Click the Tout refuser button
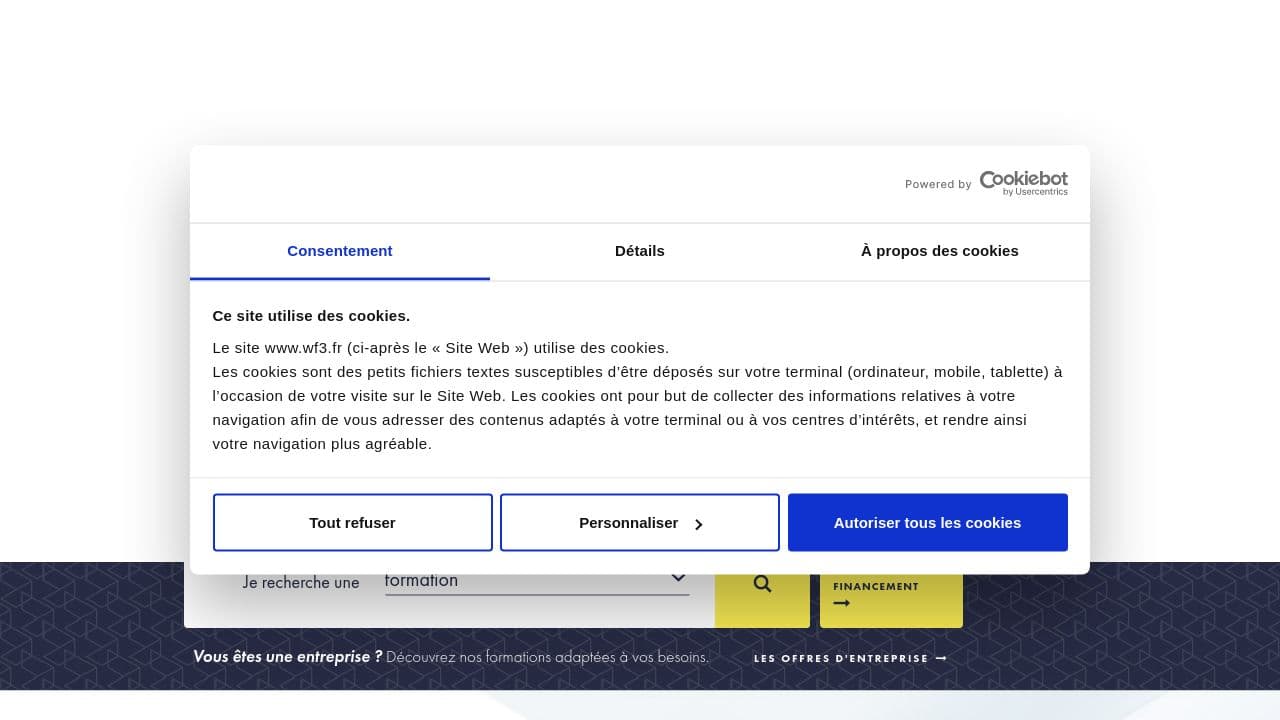The image size is (1280, 720). [x=352, y=522]
